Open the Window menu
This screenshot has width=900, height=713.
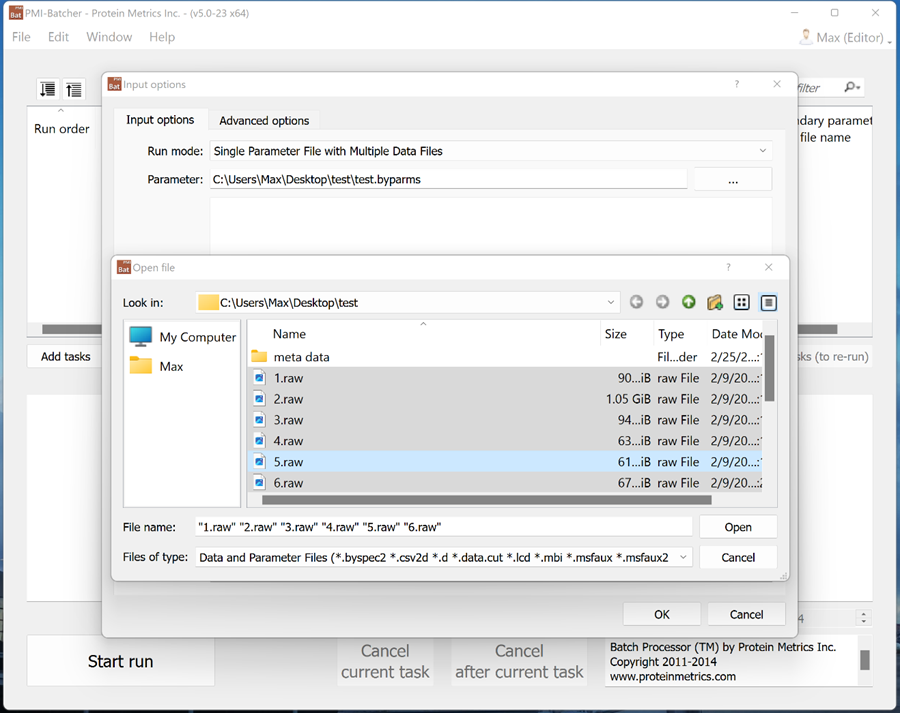coord(109,37)
